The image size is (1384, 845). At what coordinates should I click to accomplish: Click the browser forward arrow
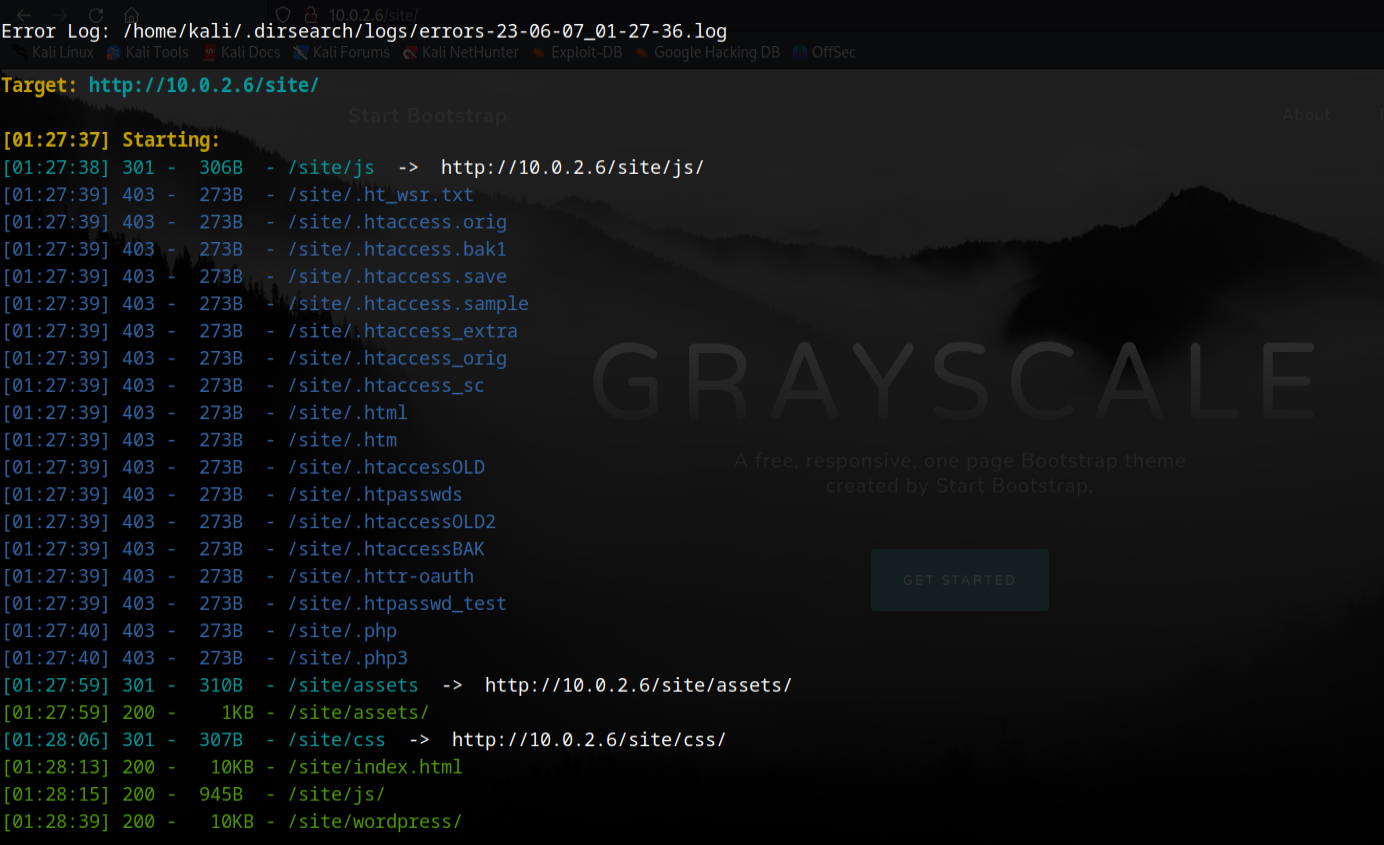coord(58,14)
